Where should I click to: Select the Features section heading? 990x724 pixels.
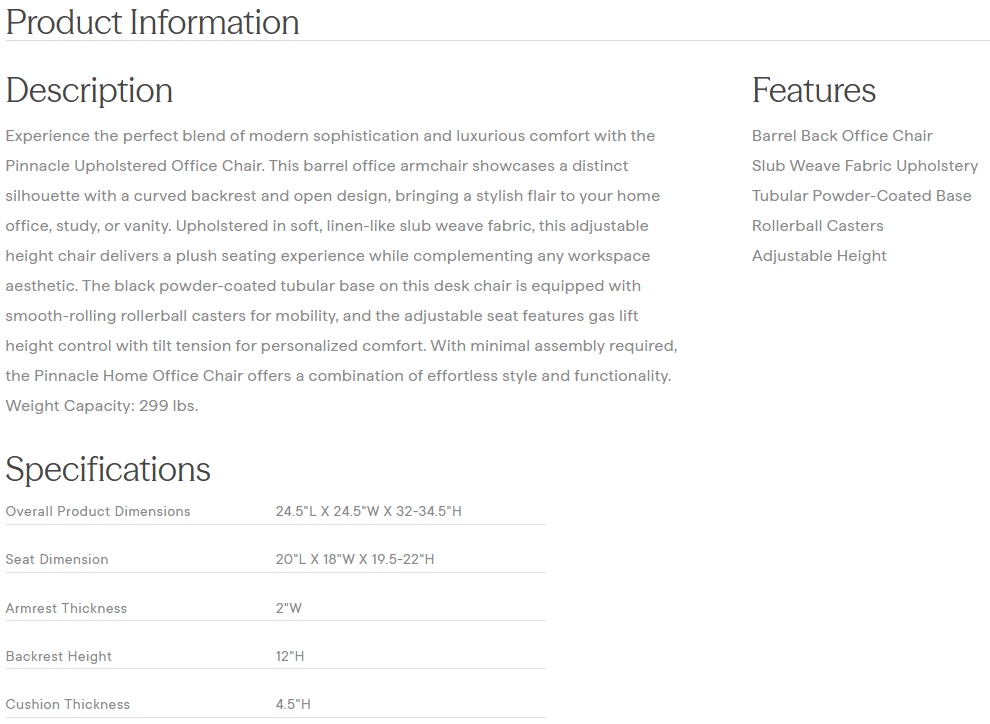coord(813,90)
